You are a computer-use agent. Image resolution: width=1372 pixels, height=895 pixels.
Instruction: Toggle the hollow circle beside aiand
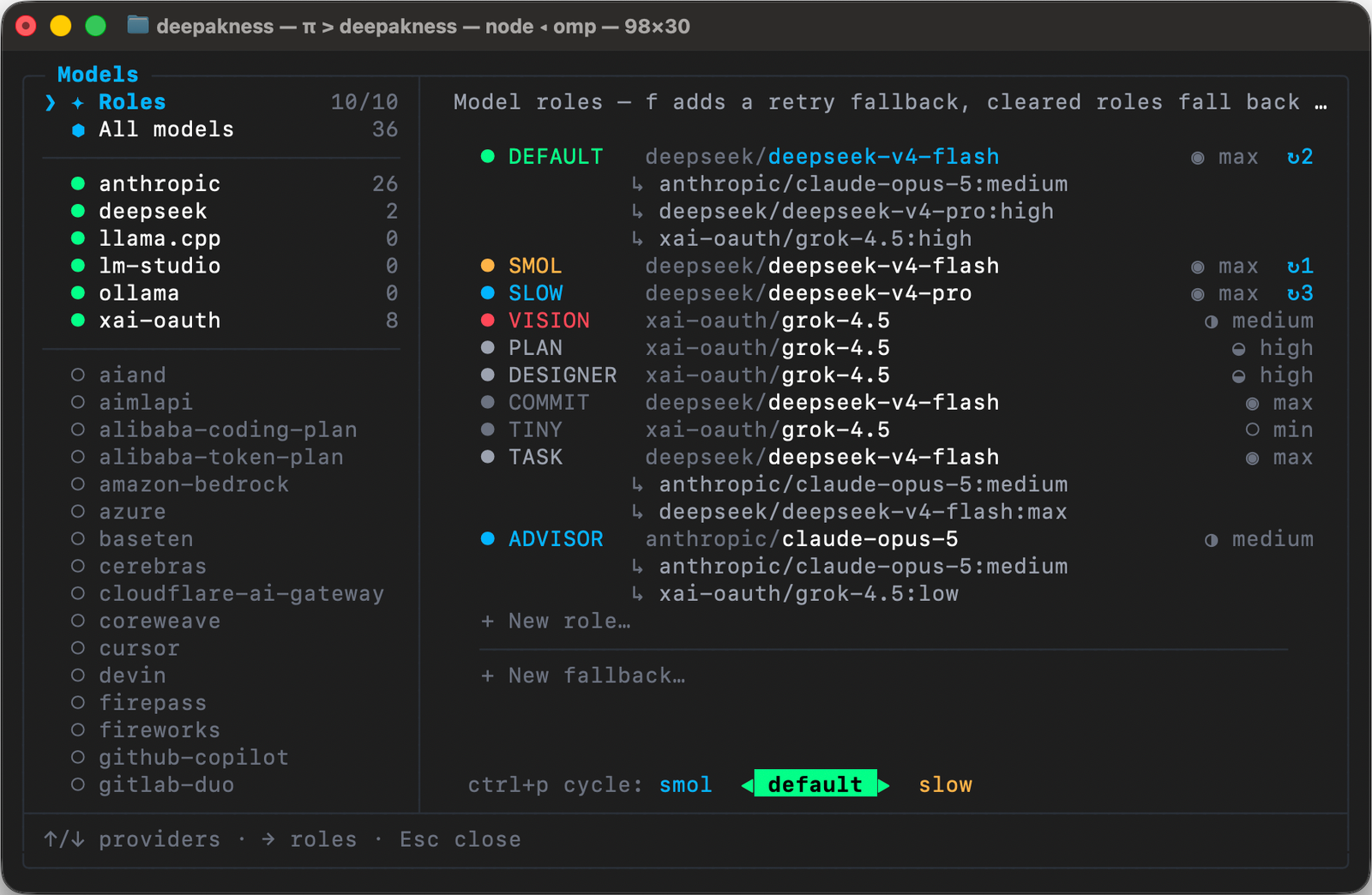(78, 375)
